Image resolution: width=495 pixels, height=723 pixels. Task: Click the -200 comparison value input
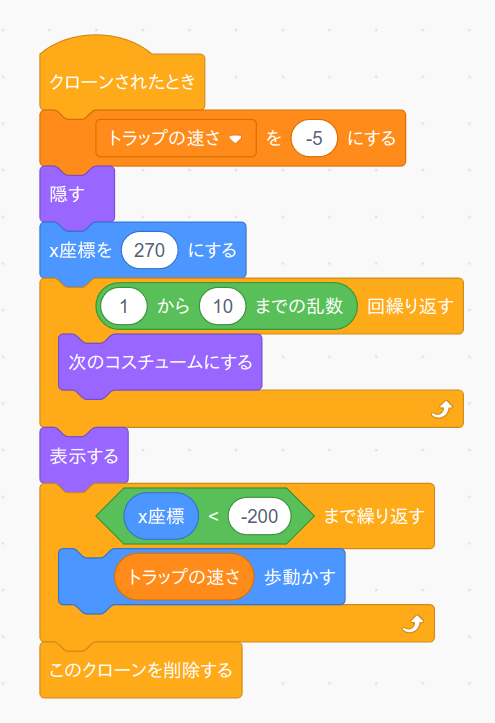pos(259,516)
